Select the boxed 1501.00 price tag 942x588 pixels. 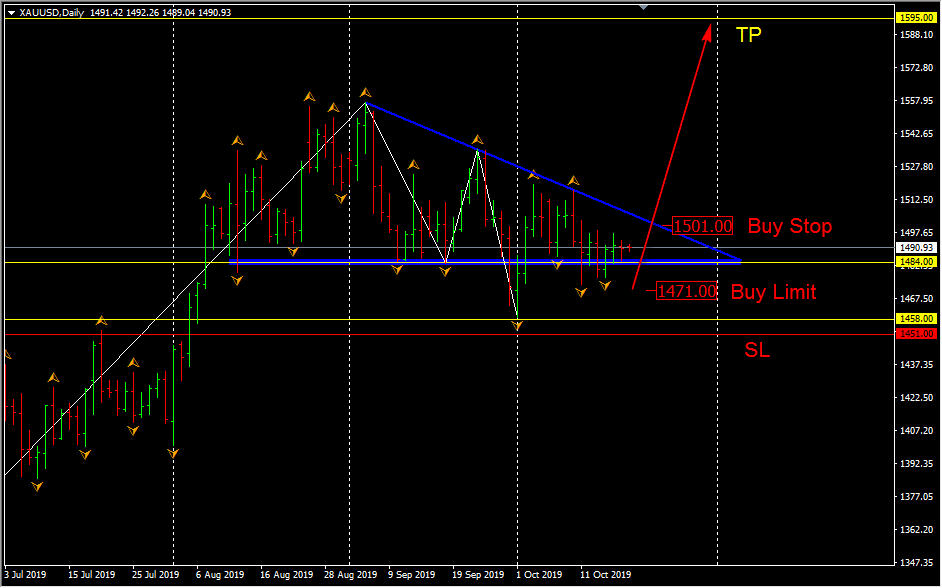click(702, 226)
